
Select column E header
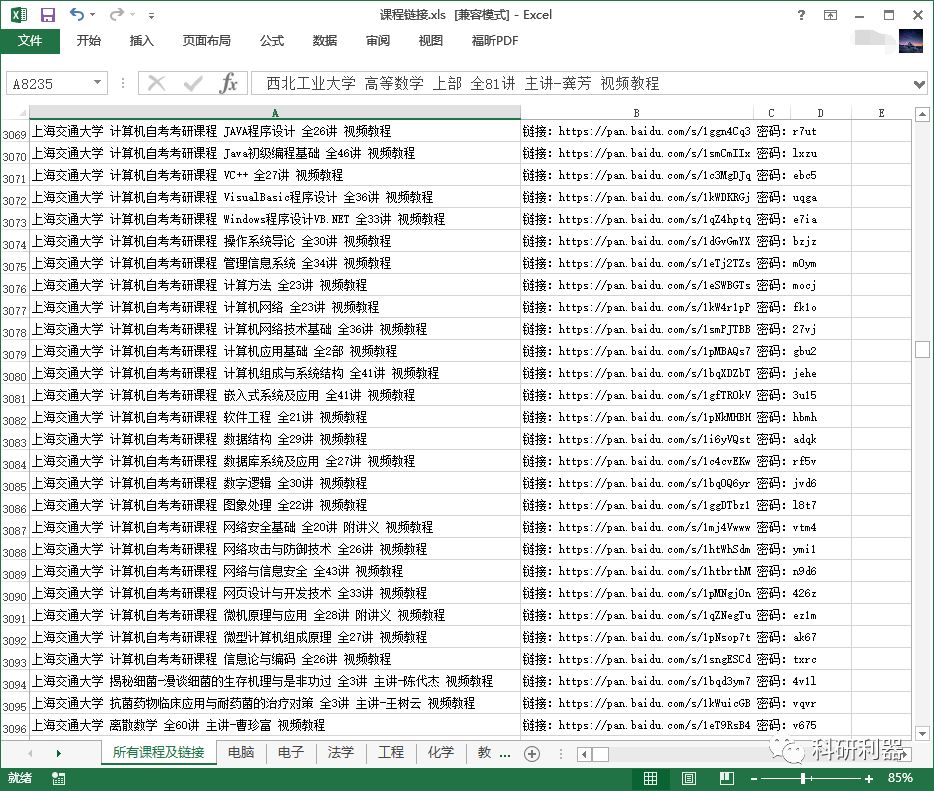click(882, 113)
